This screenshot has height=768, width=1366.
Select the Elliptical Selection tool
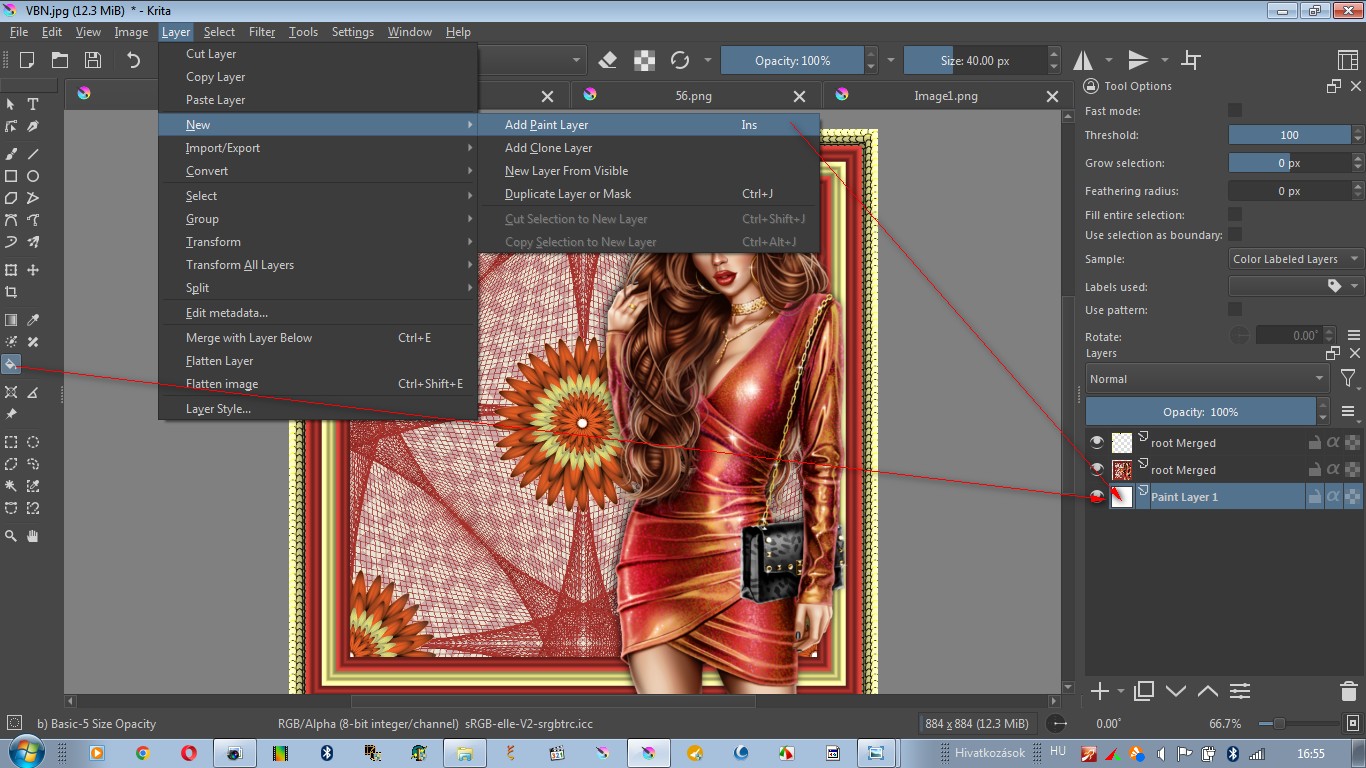(x=33, y=442)
